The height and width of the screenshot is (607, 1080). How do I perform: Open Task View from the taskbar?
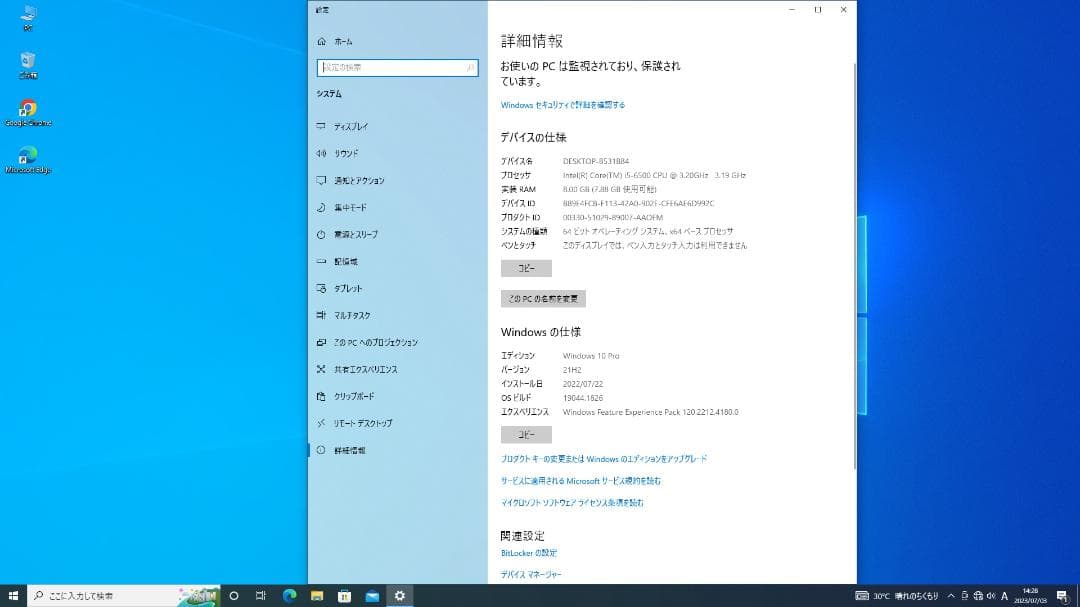[x=260, y=595]
